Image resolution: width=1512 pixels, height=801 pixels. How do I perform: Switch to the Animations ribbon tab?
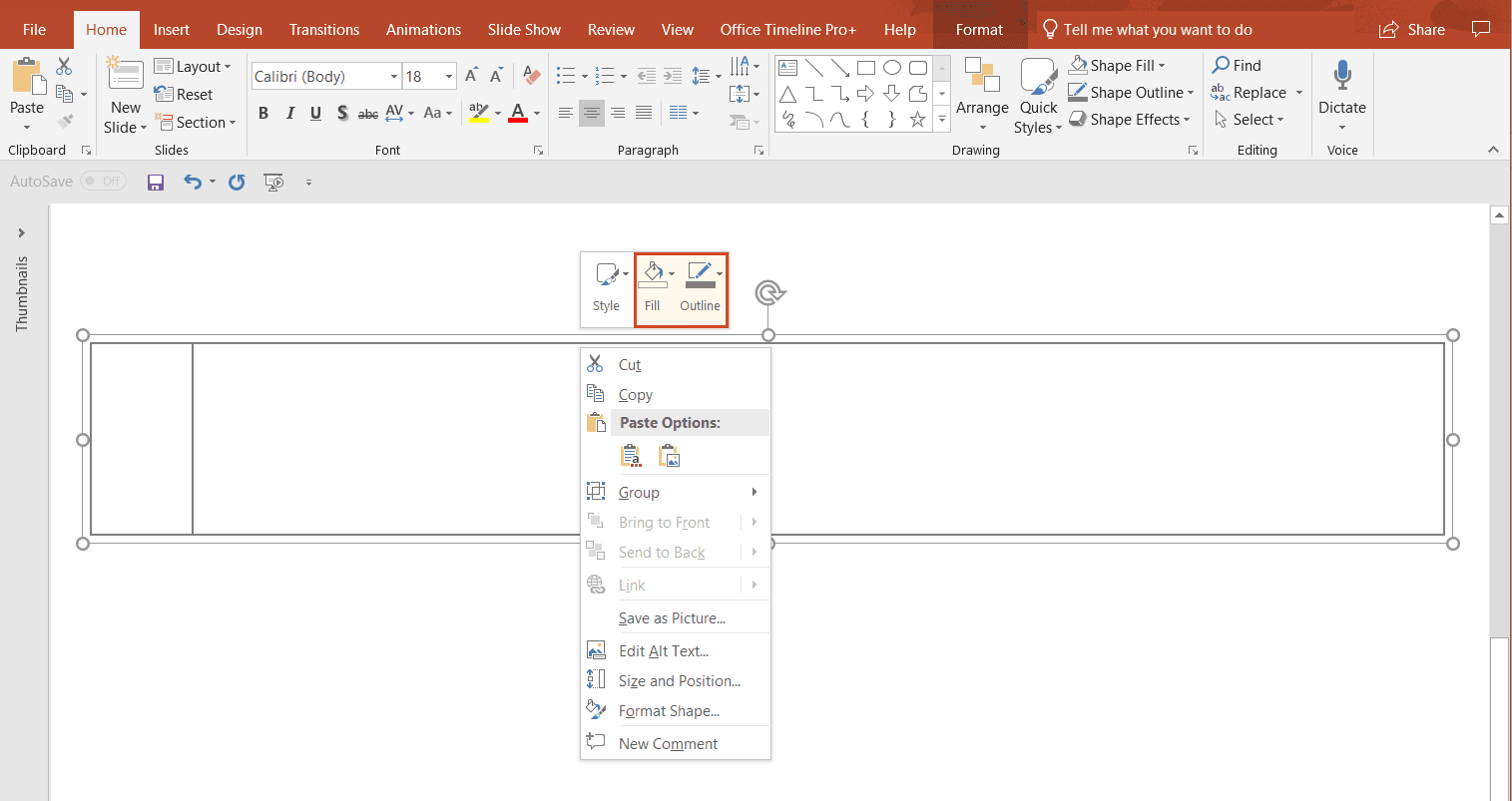tap(423, 29)
